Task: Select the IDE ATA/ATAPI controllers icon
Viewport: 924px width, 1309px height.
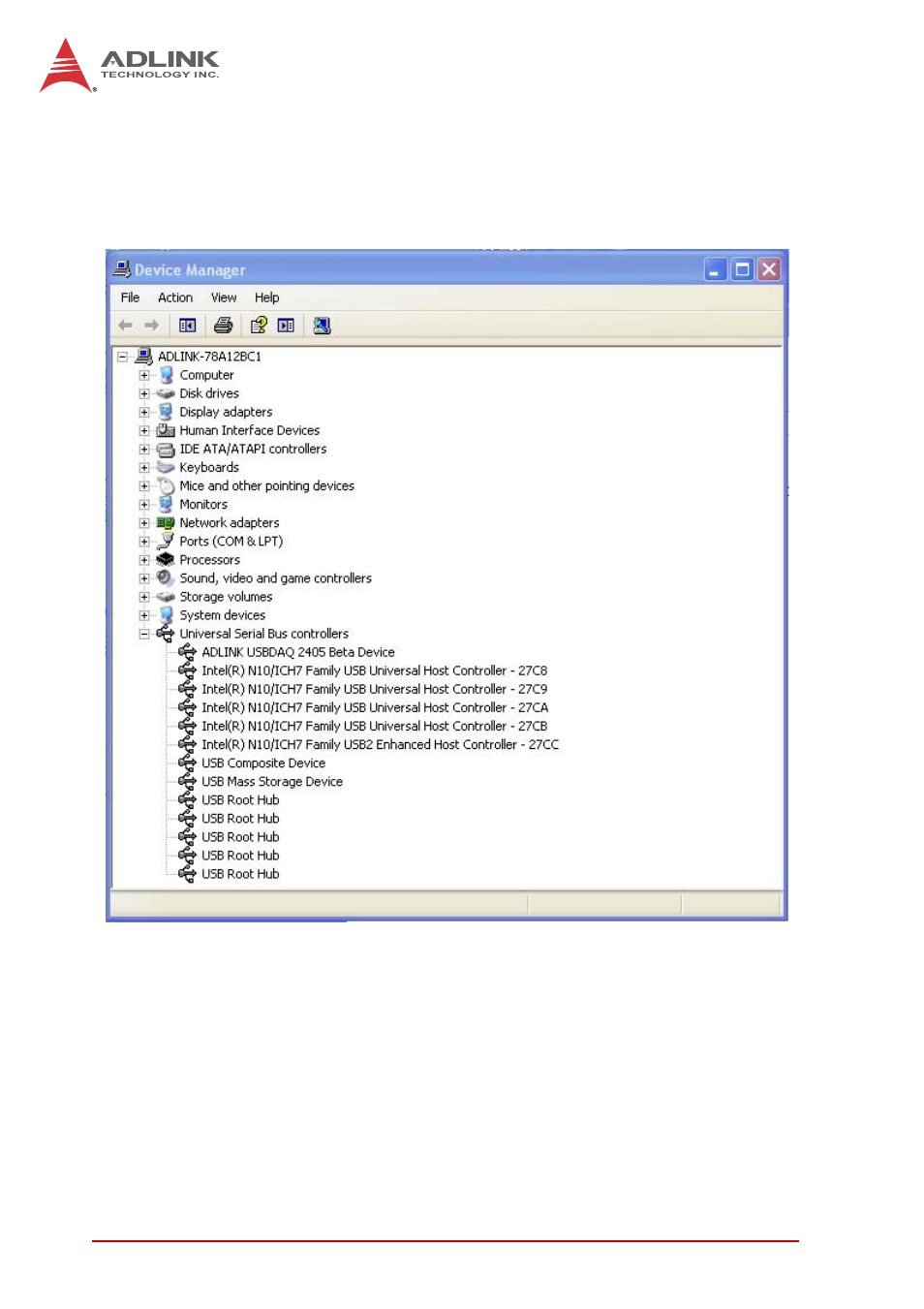Action: pos(166,450)
